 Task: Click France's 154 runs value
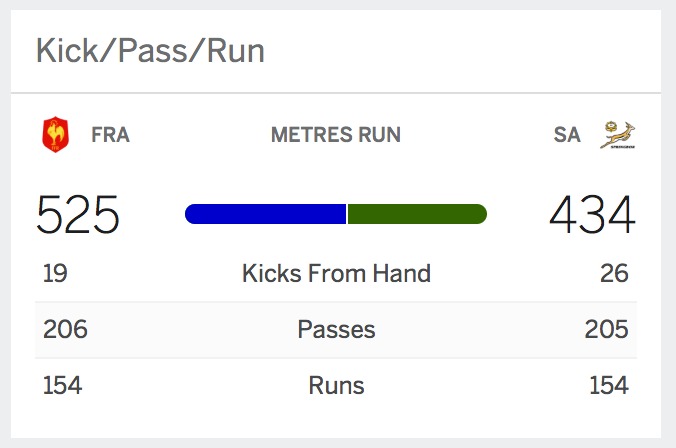62,385
